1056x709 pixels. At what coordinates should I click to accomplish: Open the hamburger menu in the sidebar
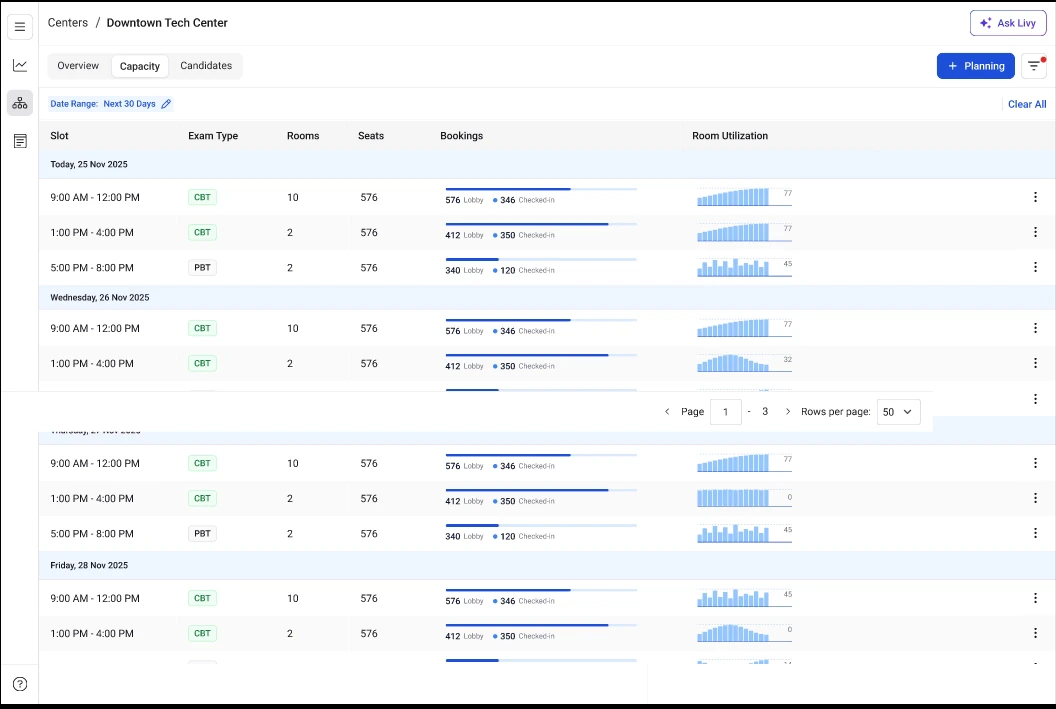(x=20, y=26)
